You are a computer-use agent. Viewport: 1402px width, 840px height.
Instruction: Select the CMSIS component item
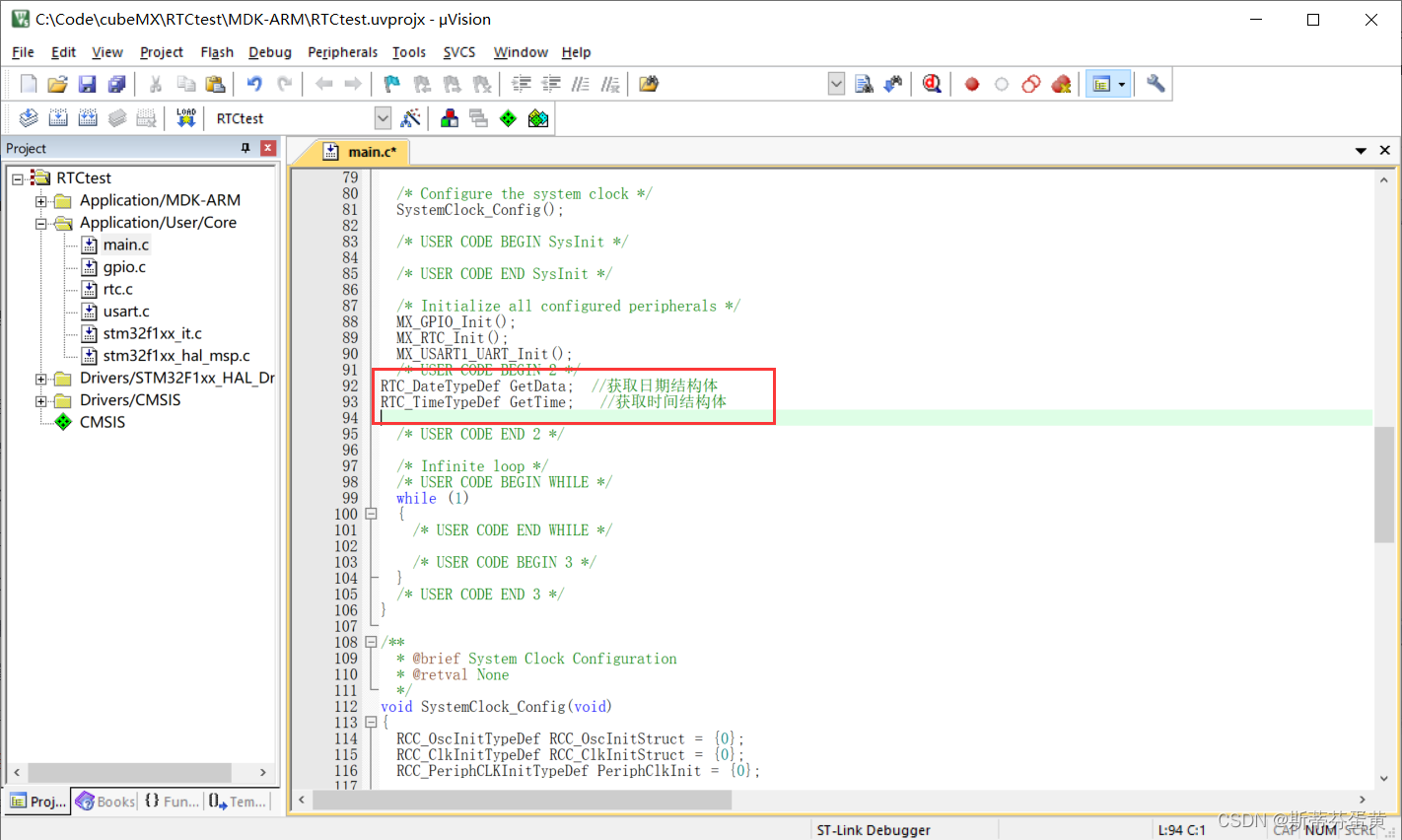click(103, 422)
